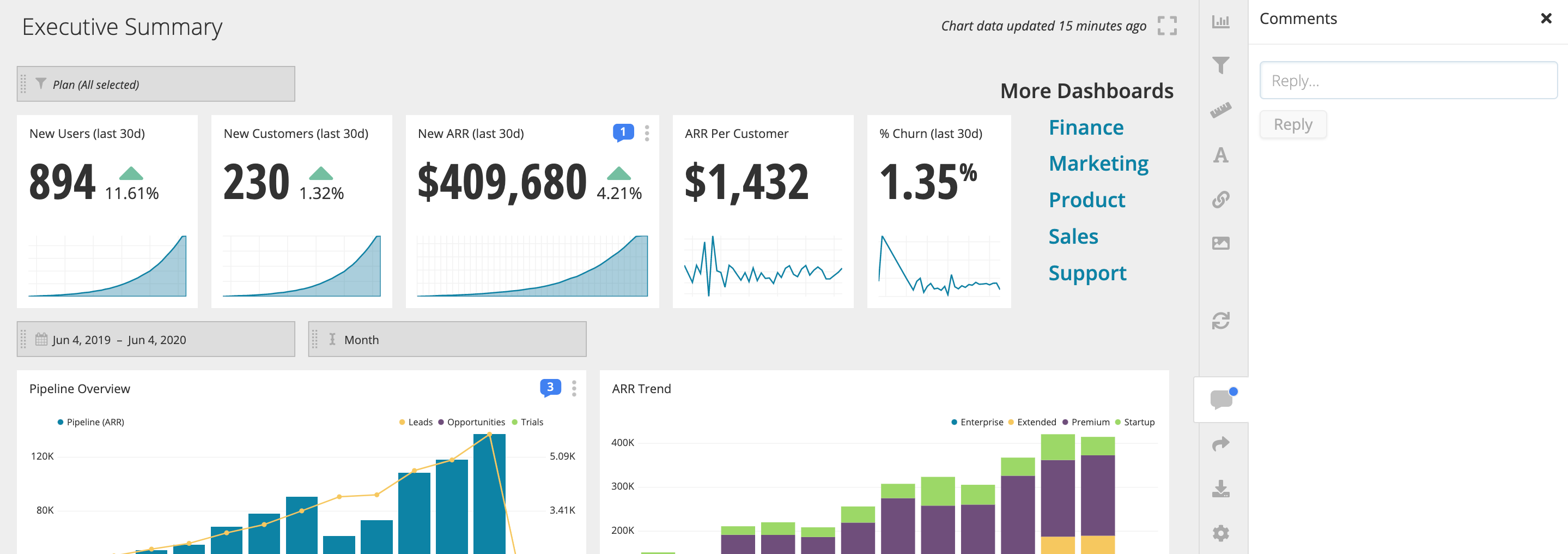Click the 230 New Customers value
The width and height of the screenshot is (1568, 554).
click(x=256, y=182)
